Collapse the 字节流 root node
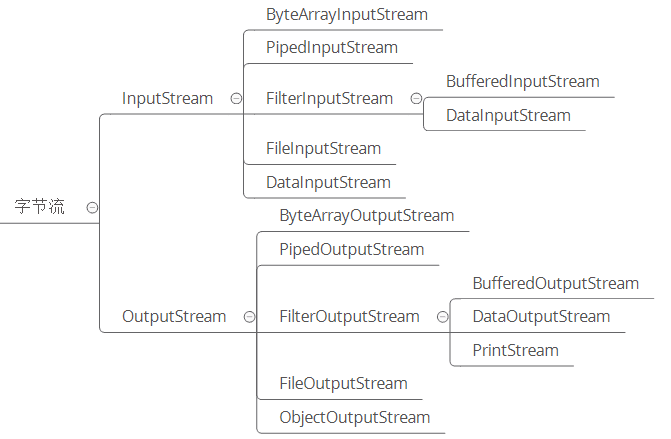Image resolution: width=671 pixels, height=439 pixels. click(92, 208)
